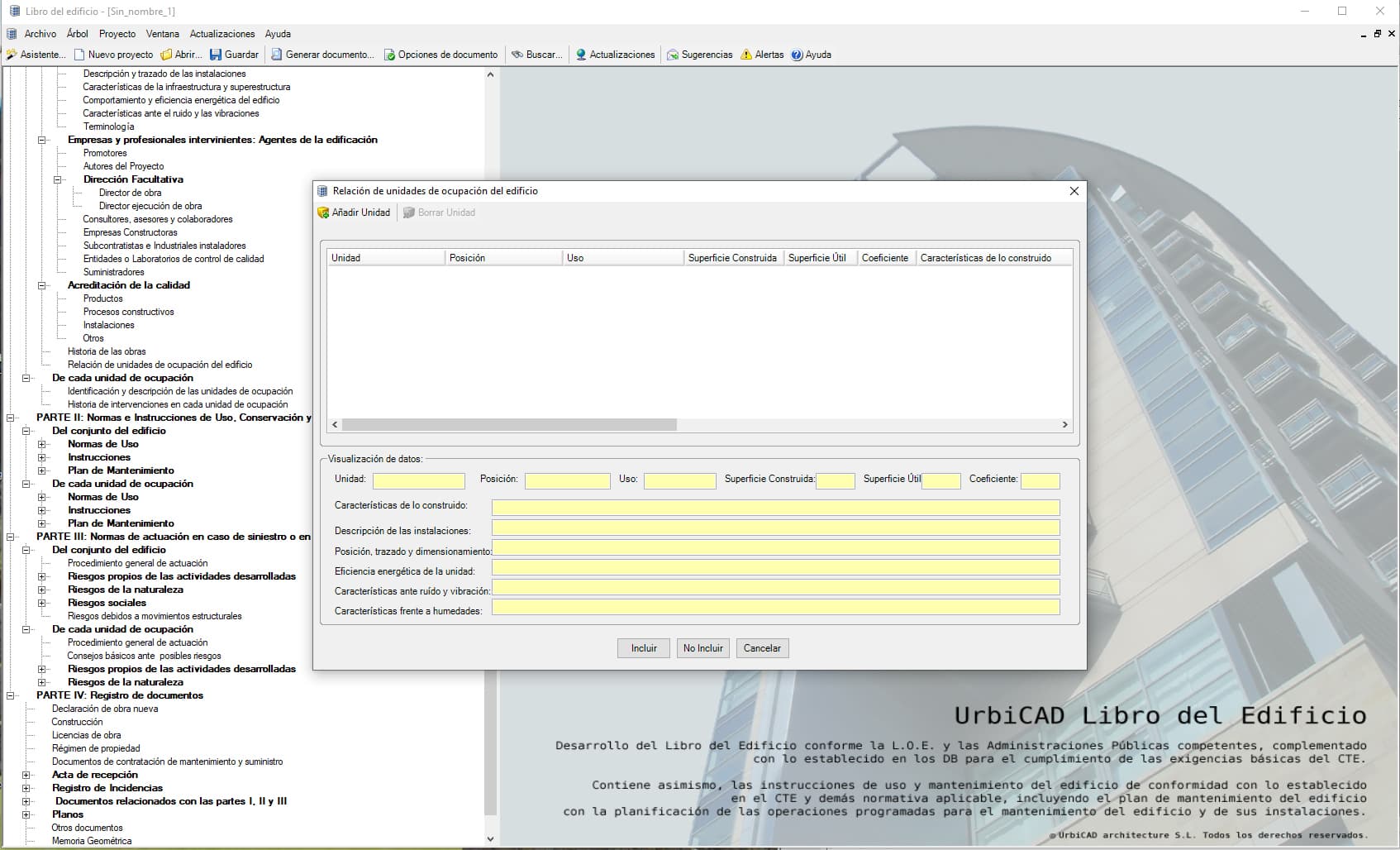Click Borrar Unidad in the dialog
This screenshot has width=1400, height=850.
(439, 212)
